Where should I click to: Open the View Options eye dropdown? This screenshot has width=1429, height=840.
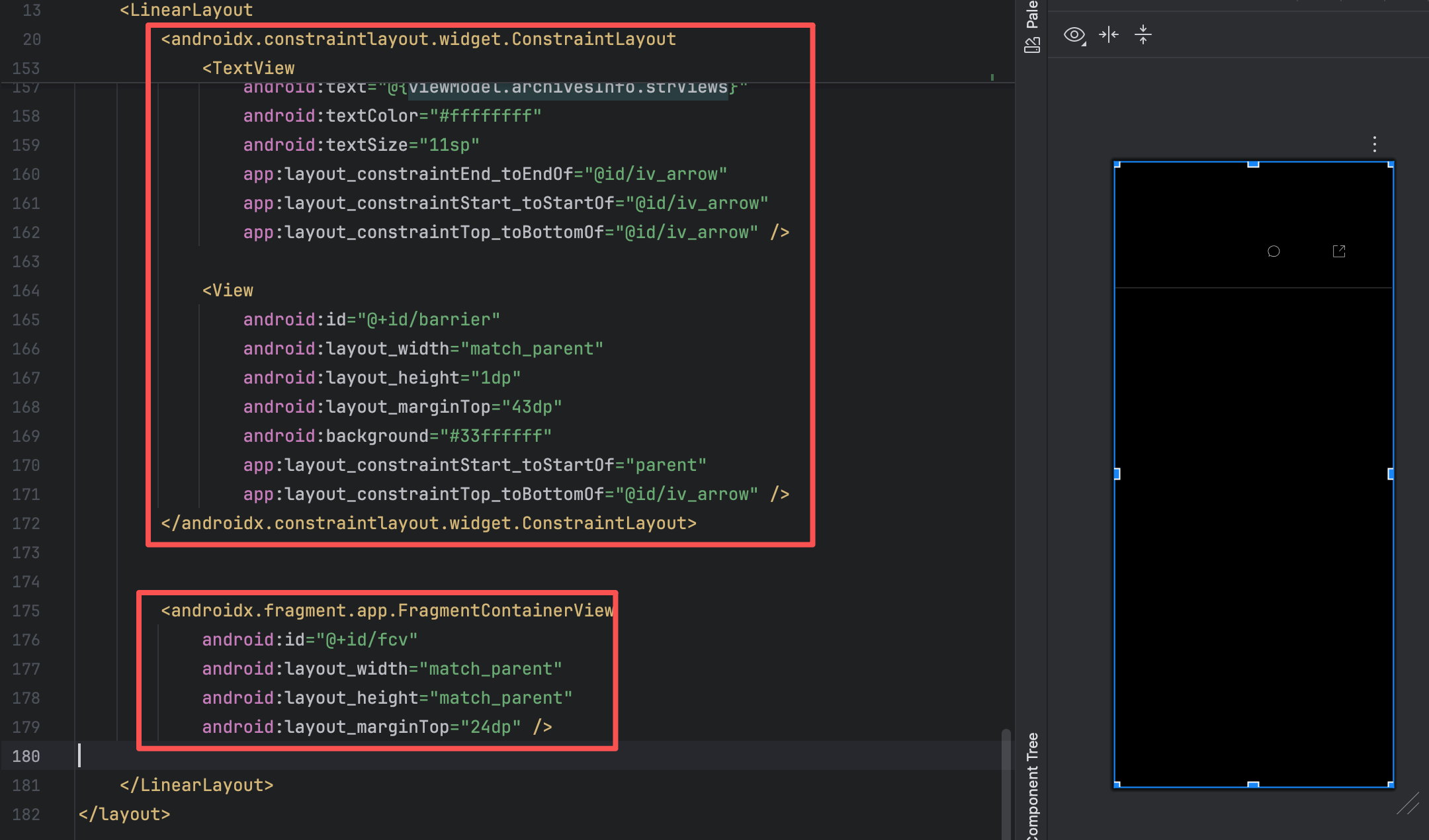tap(1074, 35)
